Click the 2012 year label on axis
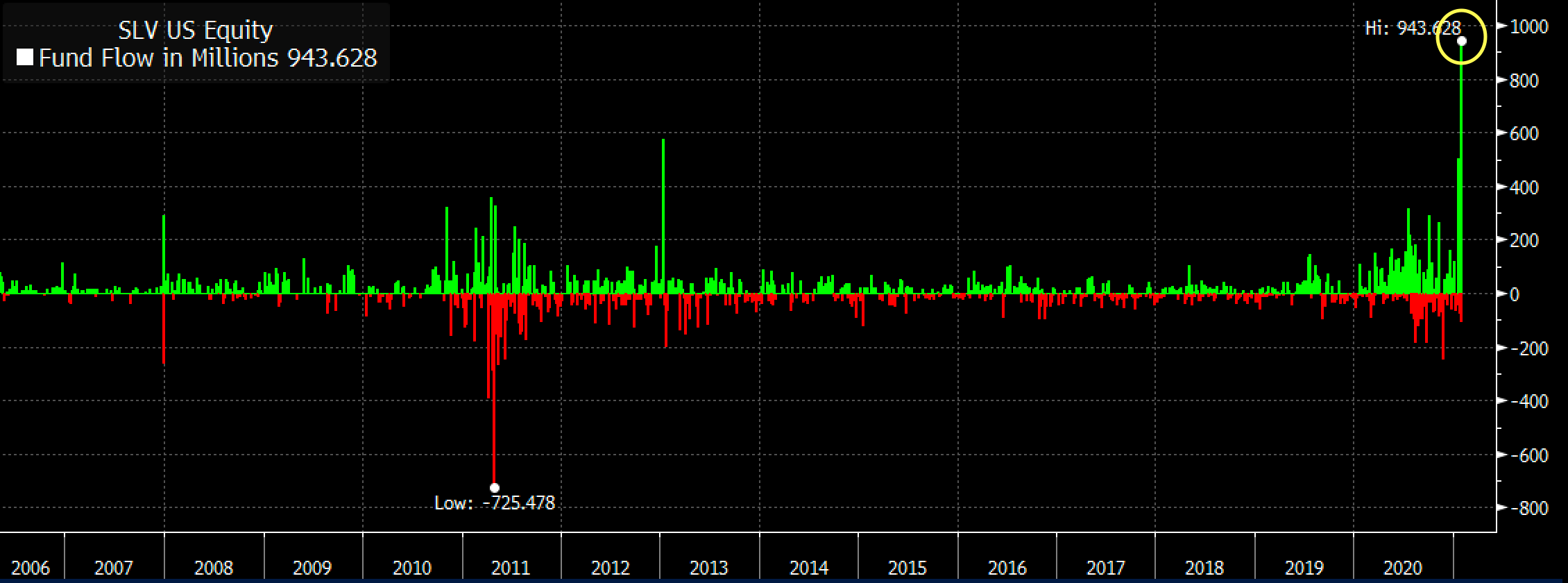This screenshot has width=1568, height=583. pyautogui.click(x=610, y=568)
